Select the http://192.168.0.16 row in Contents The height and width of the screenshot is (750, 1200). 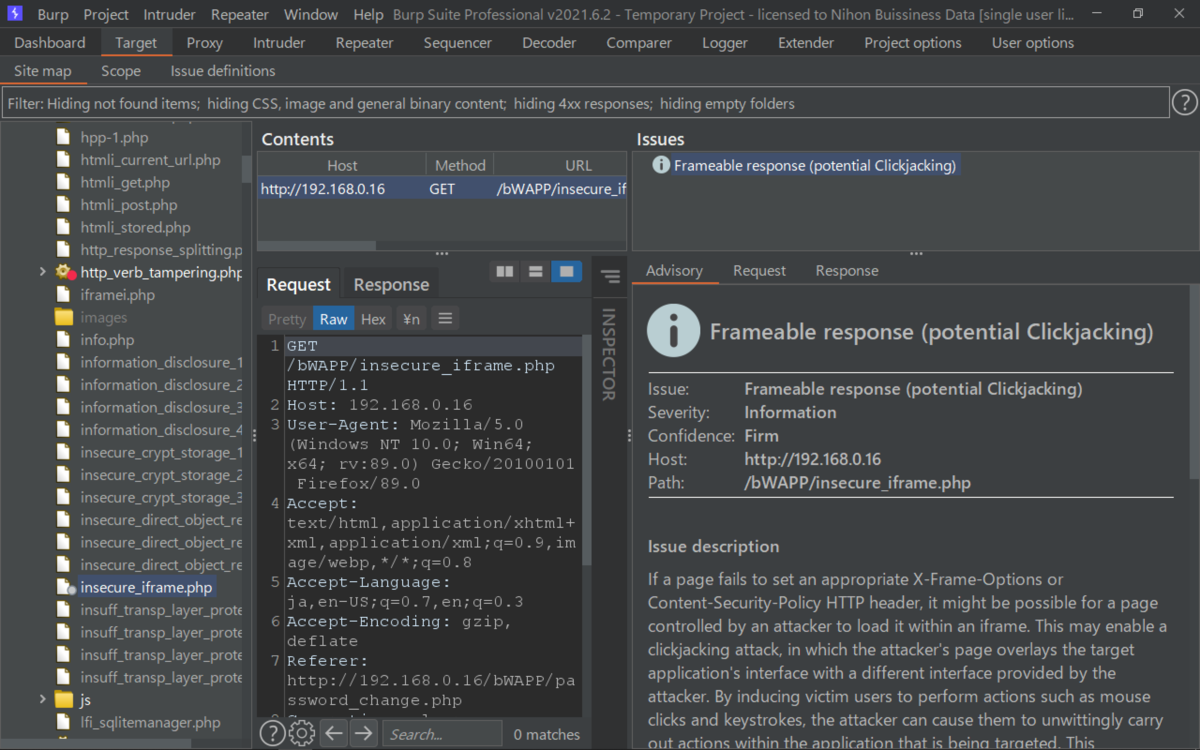[442, 188]
